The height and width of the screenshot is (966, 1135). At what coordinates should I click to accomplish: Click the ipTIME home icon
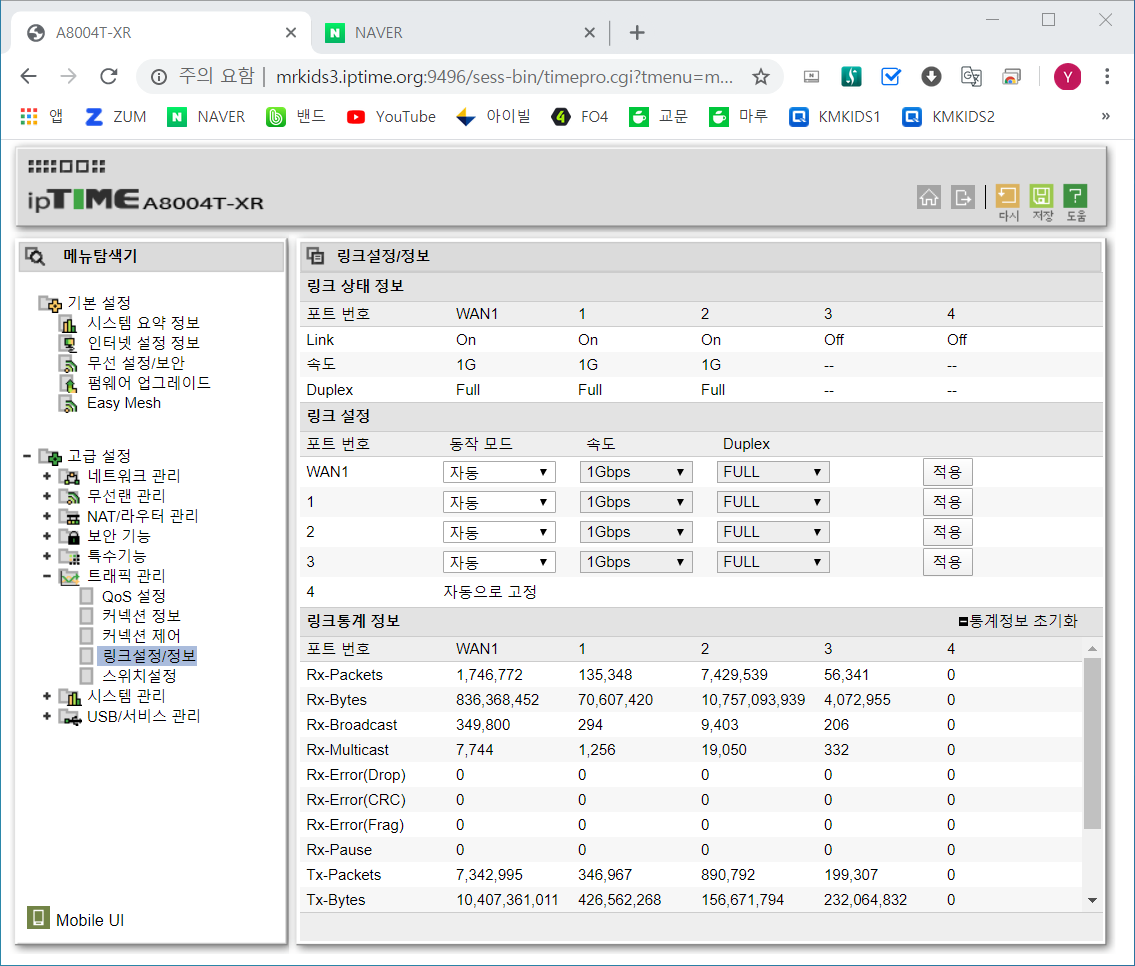coord(929,197)
